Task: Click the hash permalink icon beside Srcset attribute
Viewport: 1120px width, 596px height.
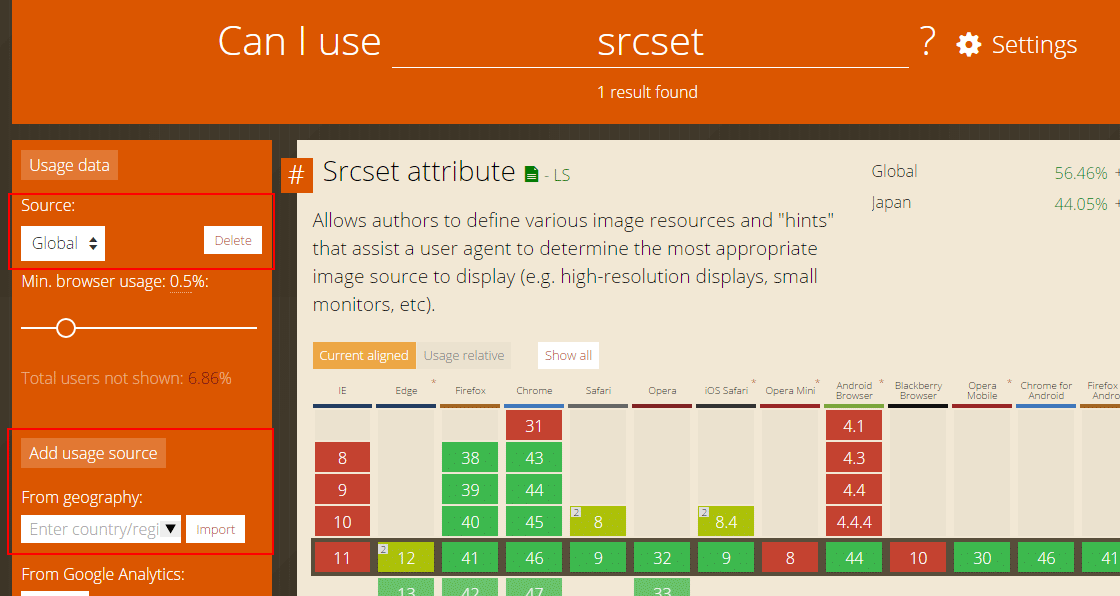Action: (296, 175)
